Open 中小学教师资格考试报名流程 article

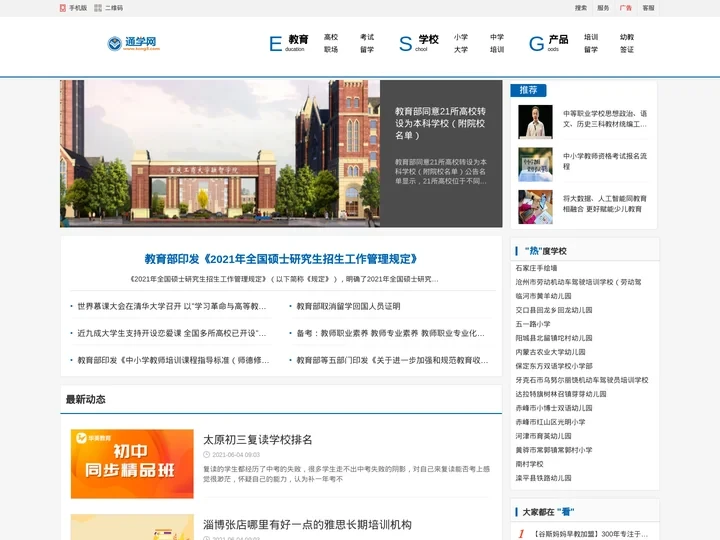(x=605, y=161)
